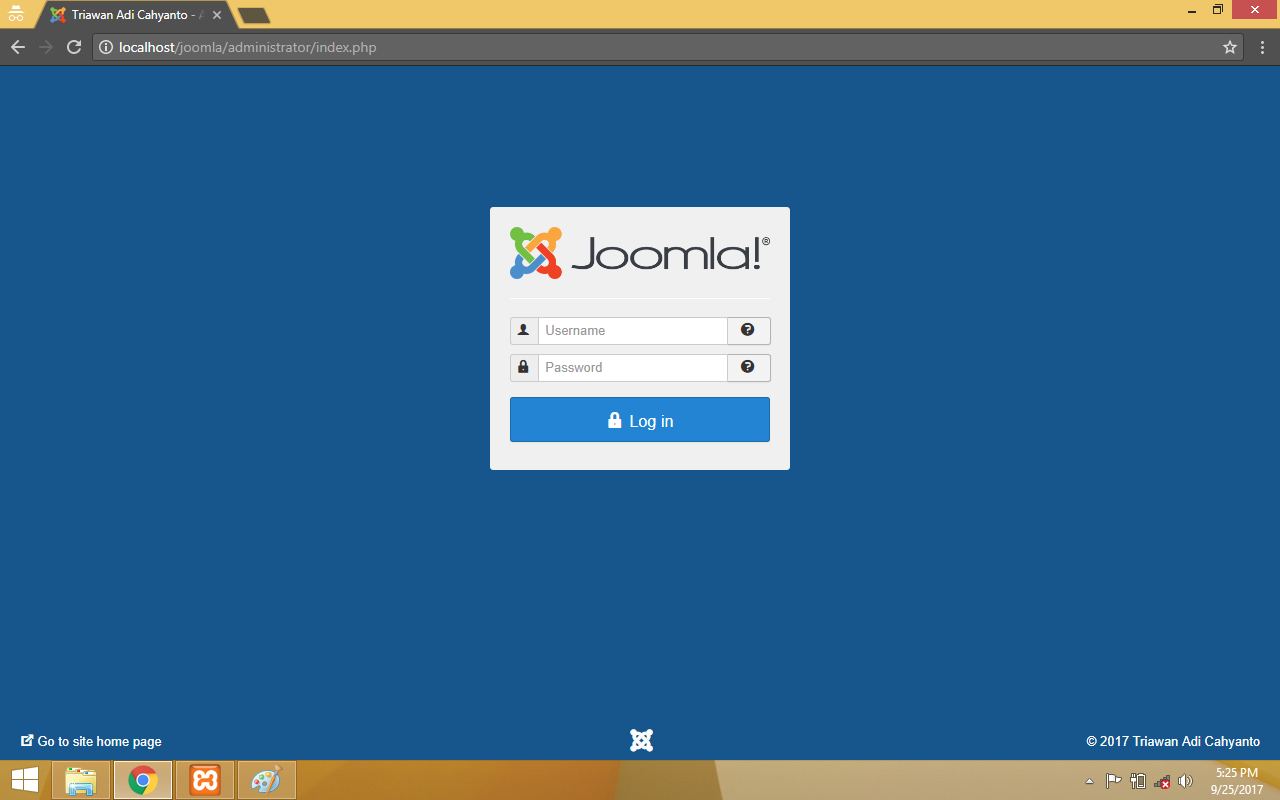Open XAMPP from the taskbar
The width and height of the screenshot is (1280, 800).
[x=205, y=780]
